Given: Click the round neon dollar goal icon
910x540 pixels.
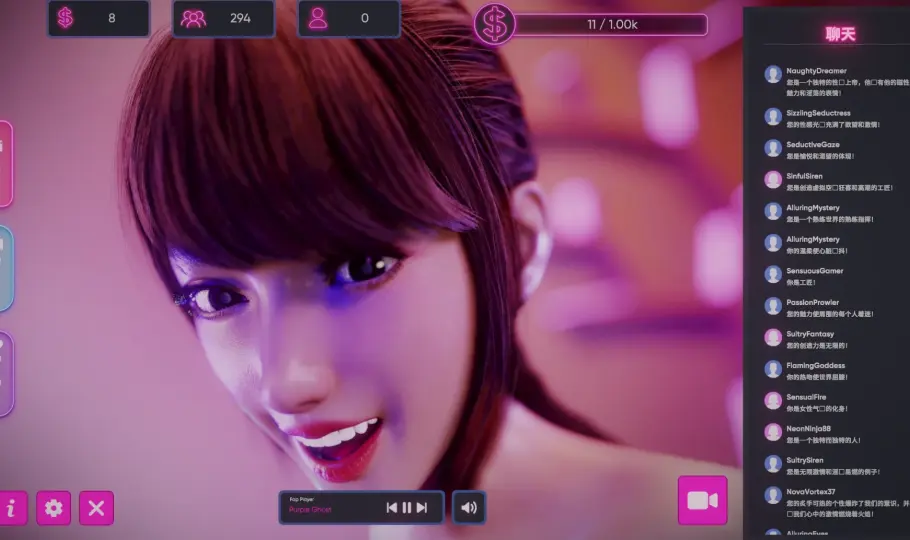Looking at the screenshot, I should tap(494, 25).
